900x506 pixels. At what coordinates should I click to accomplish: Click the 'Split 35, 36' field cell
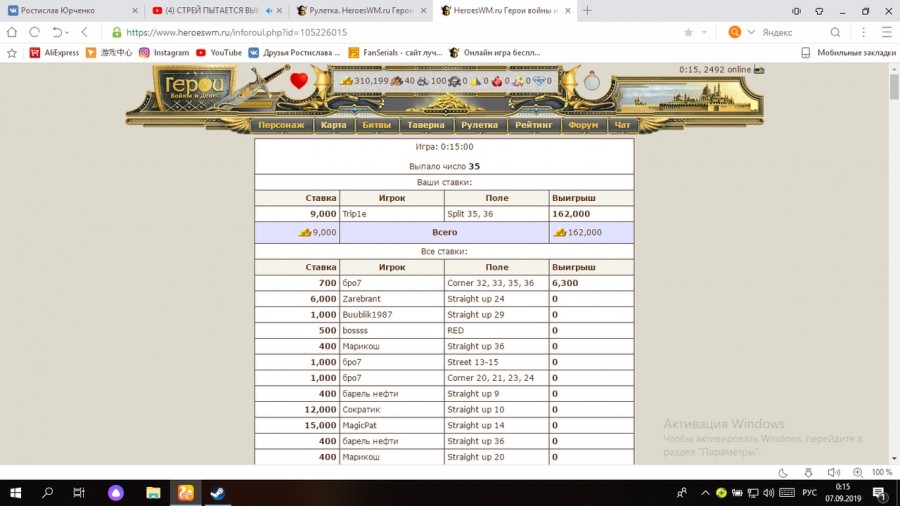click(496, 213)
